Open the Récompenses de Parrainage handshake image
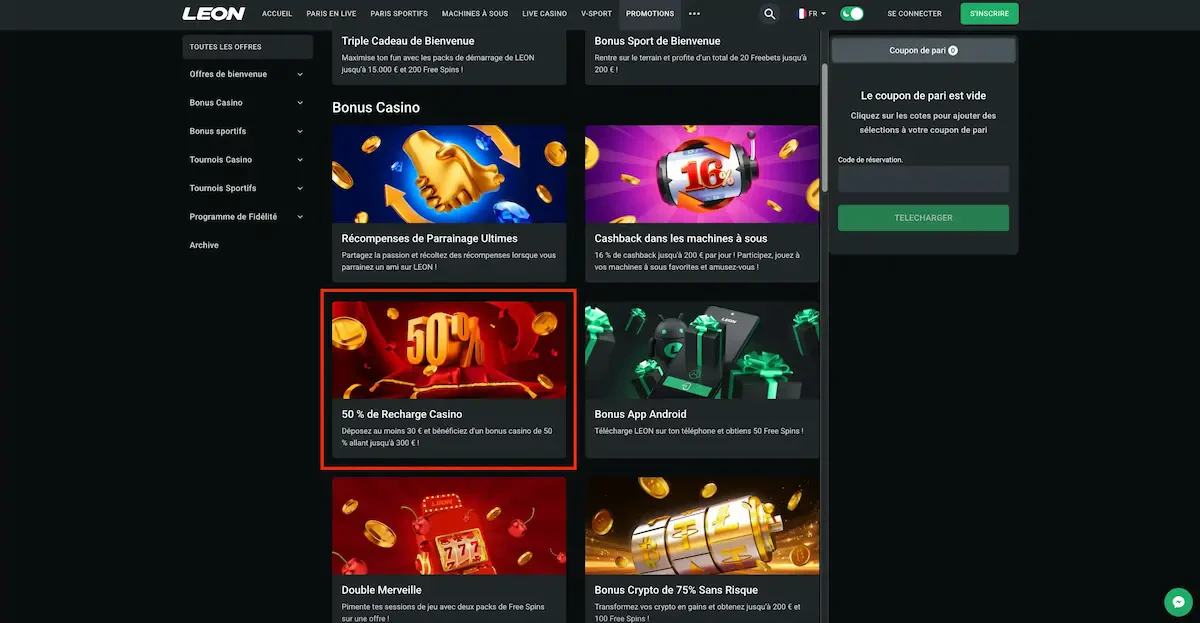Viewport: 1200px width, 623px height. (449, 174)
